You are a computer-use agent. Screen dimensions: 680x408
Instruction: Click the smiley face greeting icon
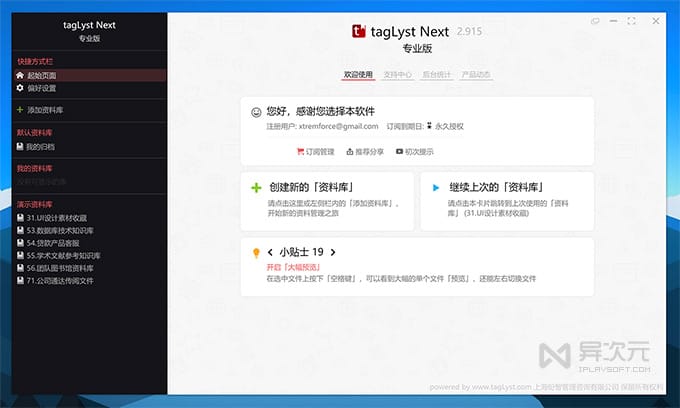[x=256, y=112]
